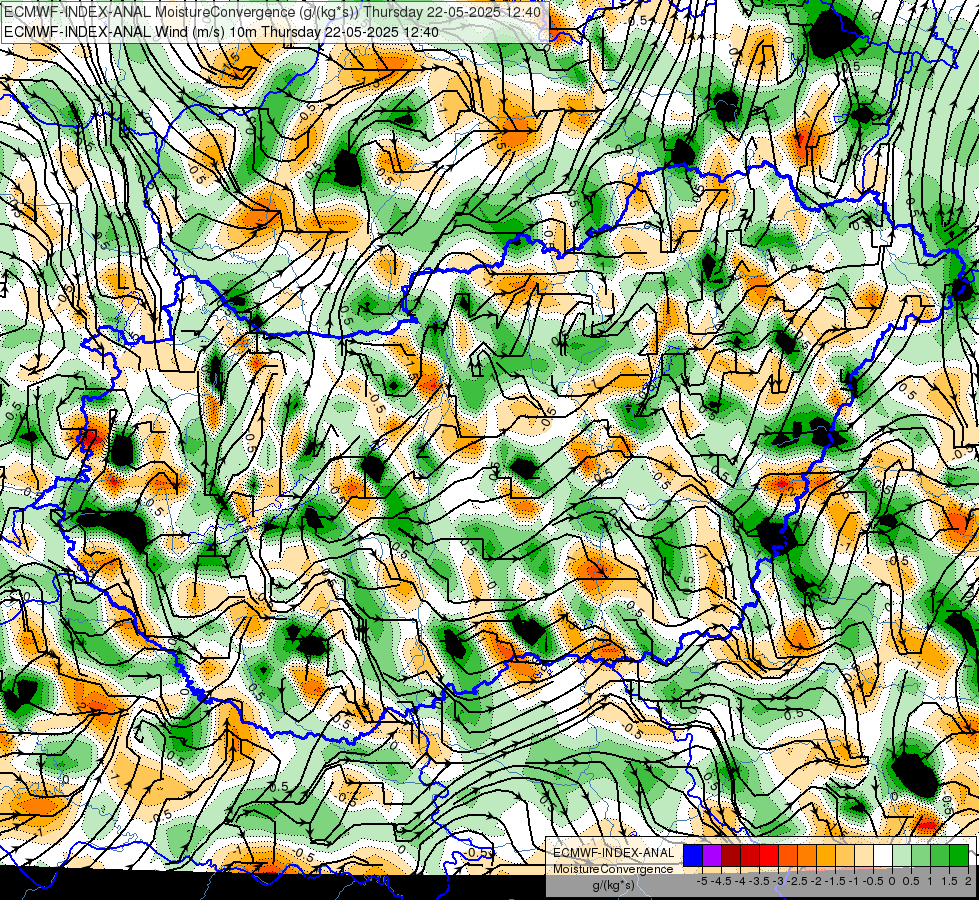Click the -4 tick label on the legend
This screenshot has width=979, height=900.
click(x=740, y=881)
